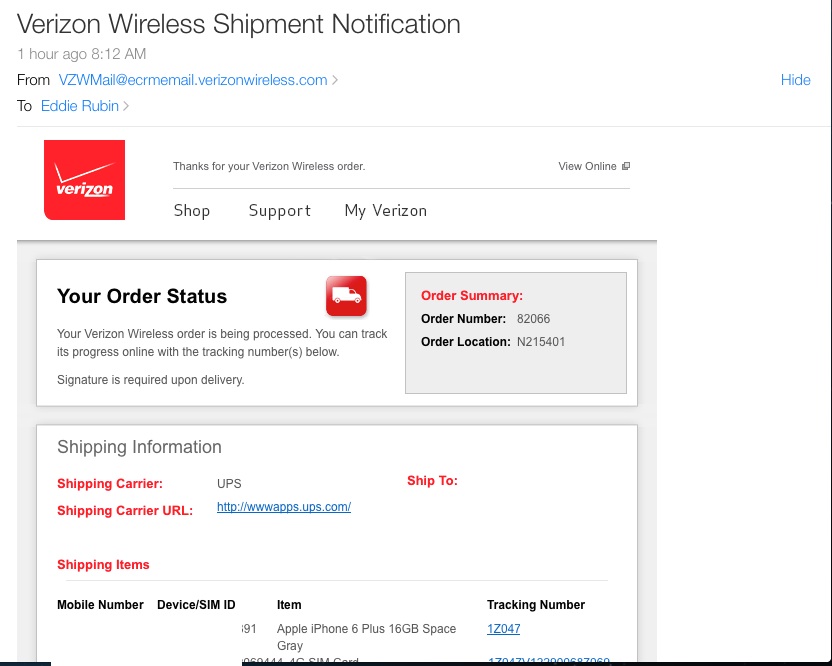
Task: Expand recipient chevron next to Eddie Rubin
Action: [126, 106]
